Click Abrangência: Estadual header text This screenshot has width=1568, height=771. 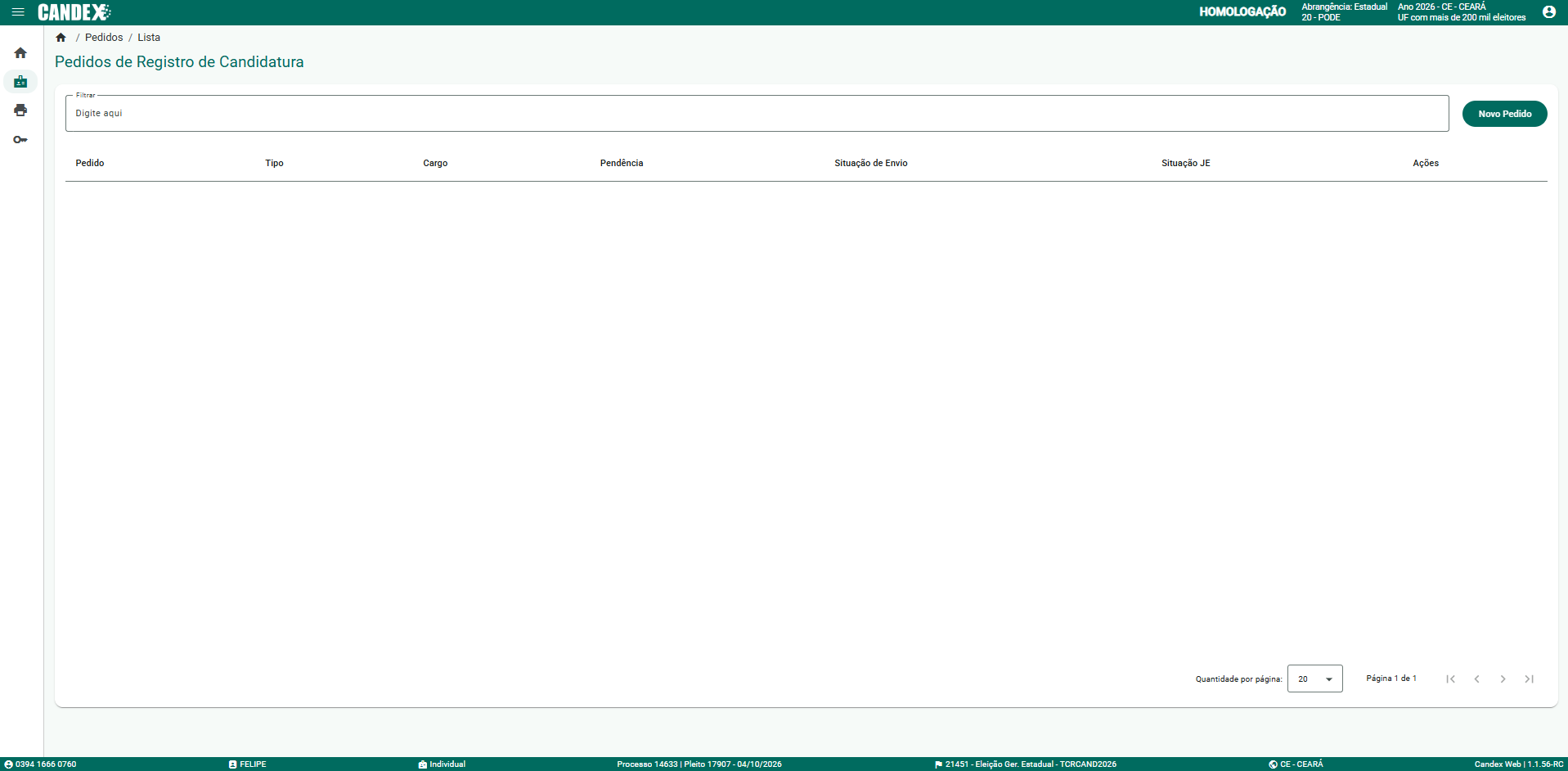point(1344,7)
